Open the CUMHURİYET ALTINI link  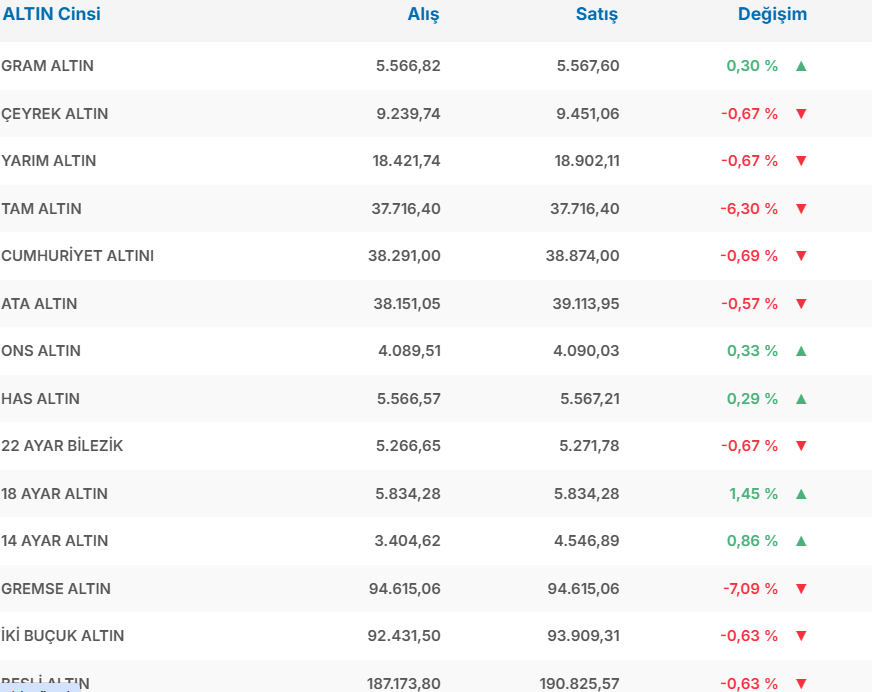pos(78,256)
